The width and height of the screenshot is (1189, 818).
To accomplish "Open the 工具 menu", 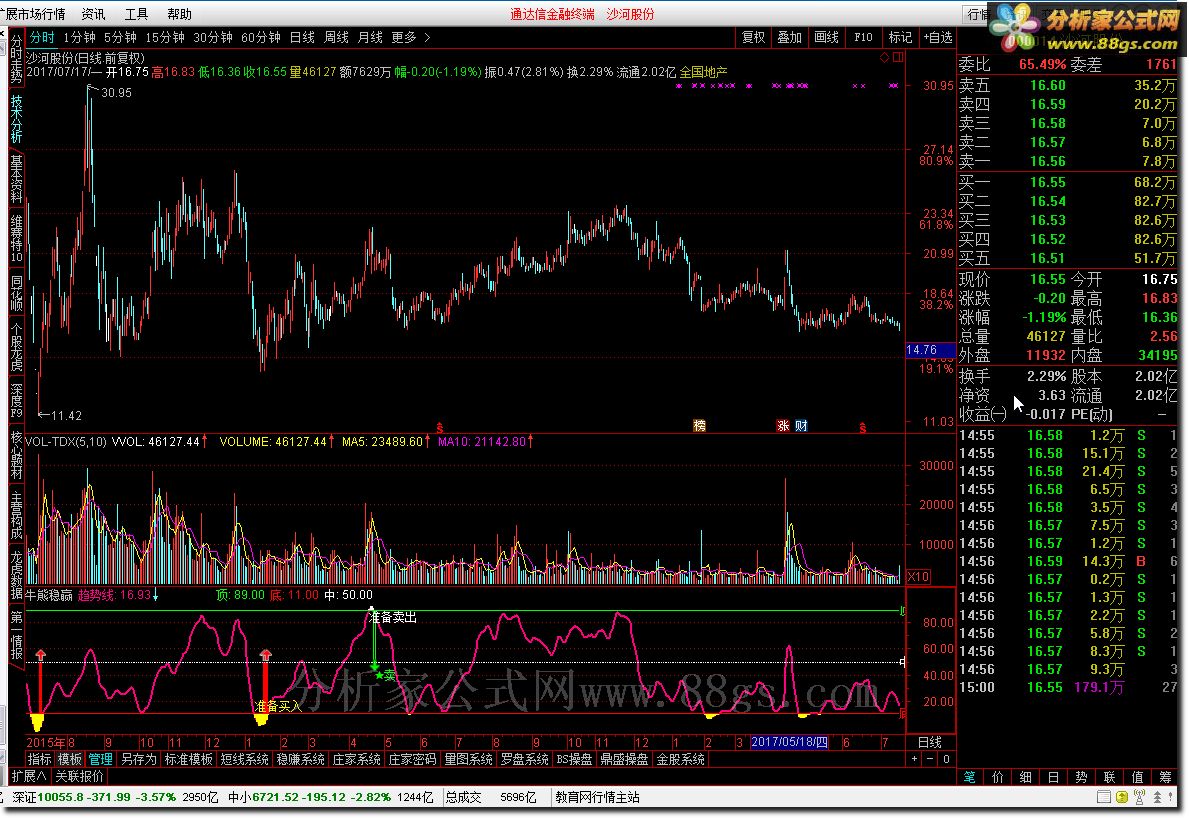I will pyautogui.click(x=136, y=14).
